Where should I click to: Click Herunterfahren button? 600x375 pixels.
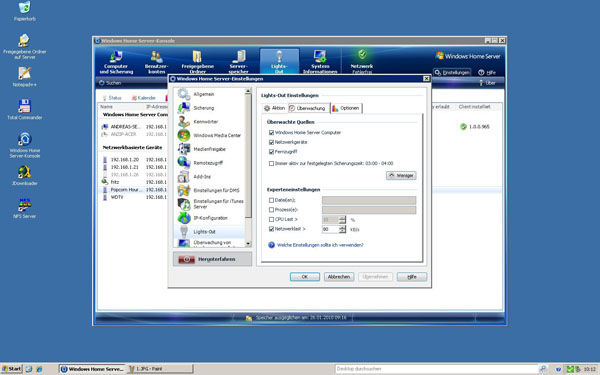[x=212, y=259]
